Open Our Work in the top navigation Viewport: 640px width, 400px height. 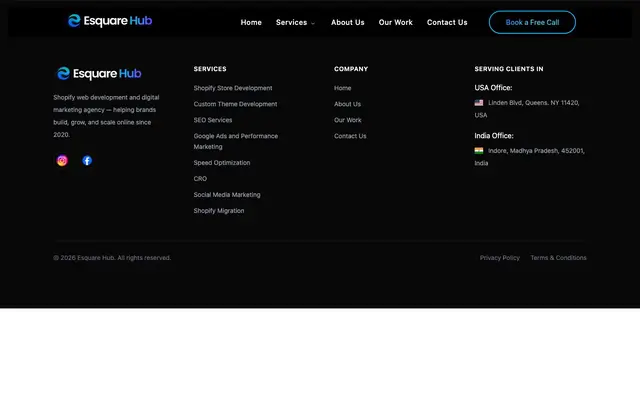(x=396, y=22)
